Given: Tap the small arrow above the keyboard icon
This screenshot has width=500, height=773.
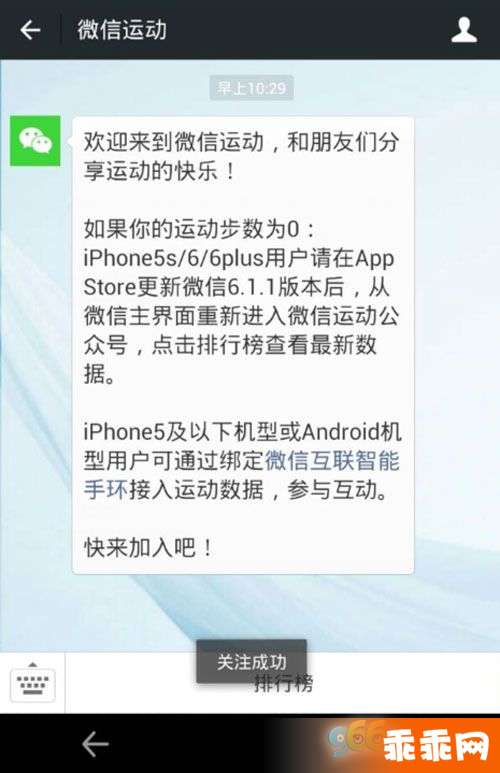Looking at the screenshot, I should point(33,664).
